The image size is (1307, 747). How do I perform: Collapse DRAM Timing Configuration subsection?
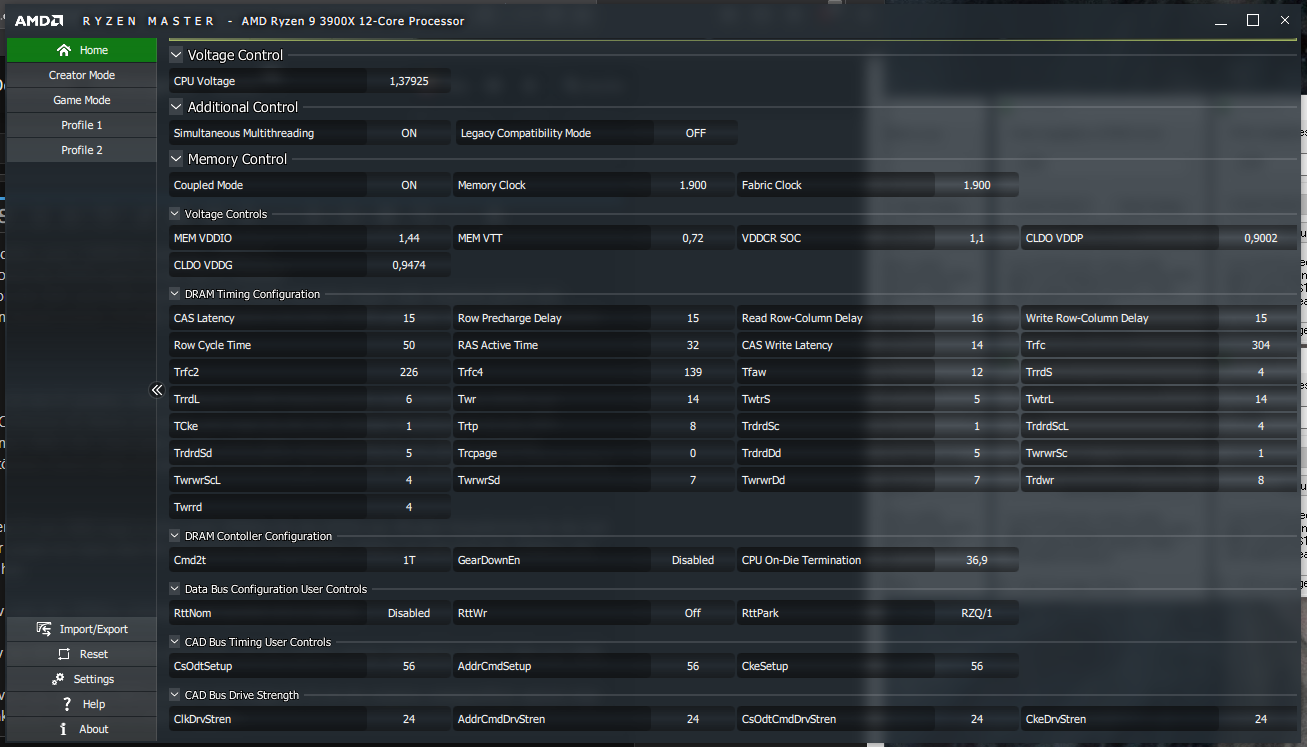(176, 294)
